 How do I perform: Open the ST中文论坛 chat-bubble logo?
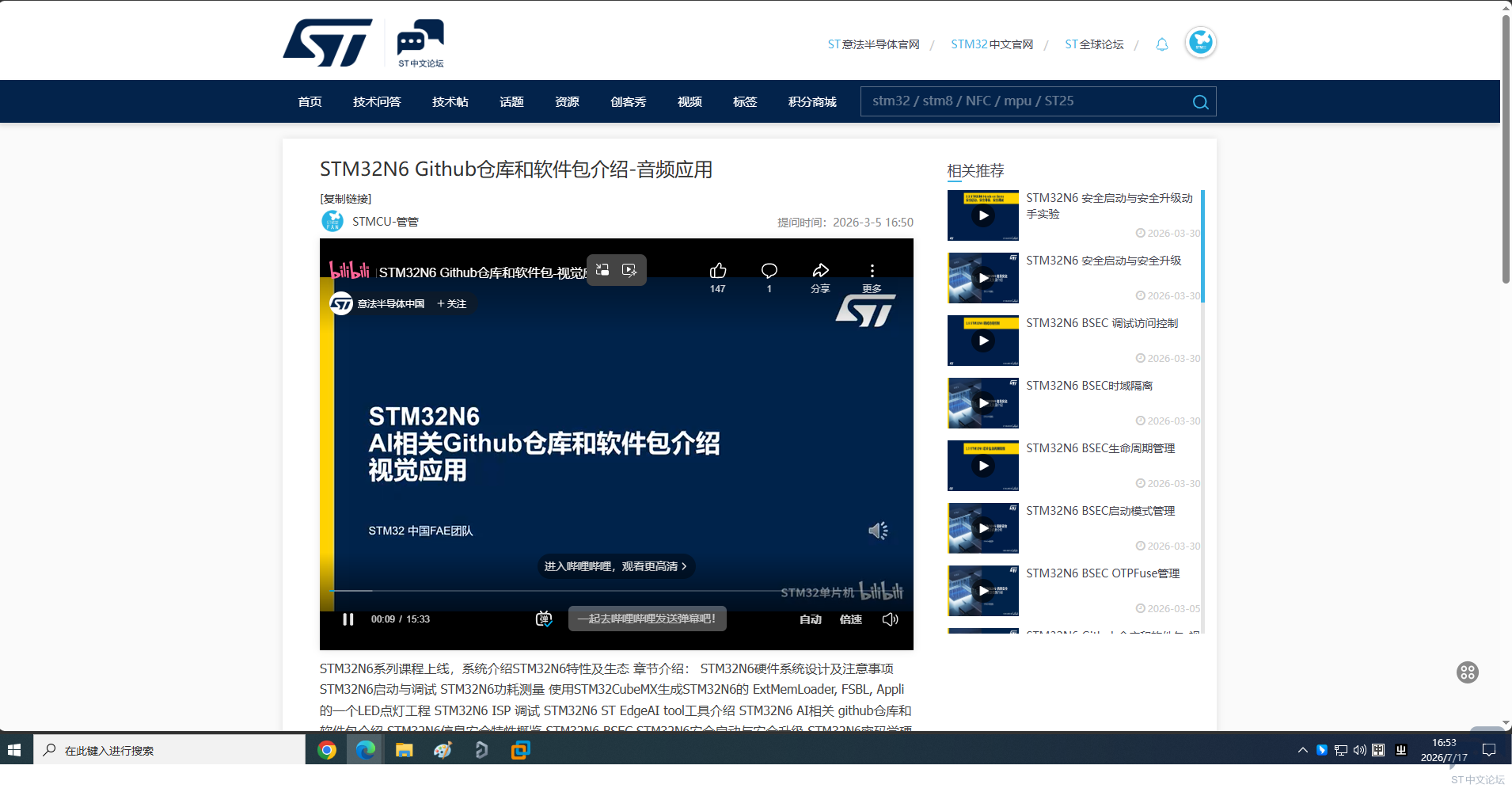point(420,44)
